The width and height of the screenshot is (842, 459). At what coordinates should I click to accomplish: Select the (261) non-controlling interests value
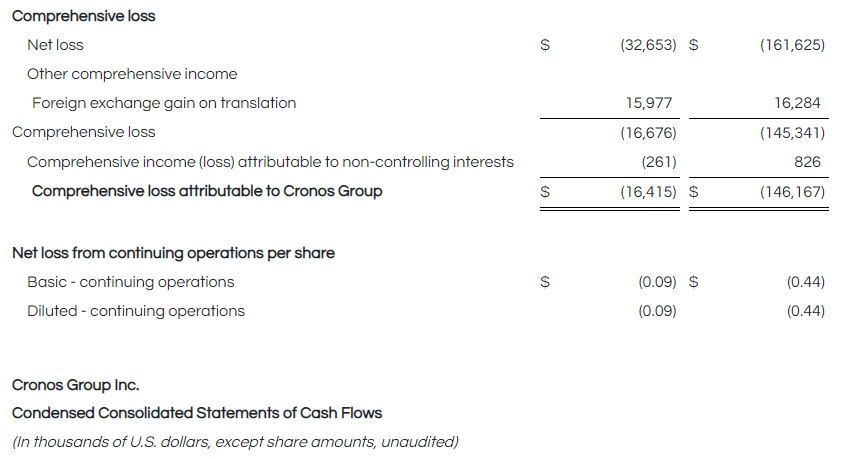click(x=658, y=162)
